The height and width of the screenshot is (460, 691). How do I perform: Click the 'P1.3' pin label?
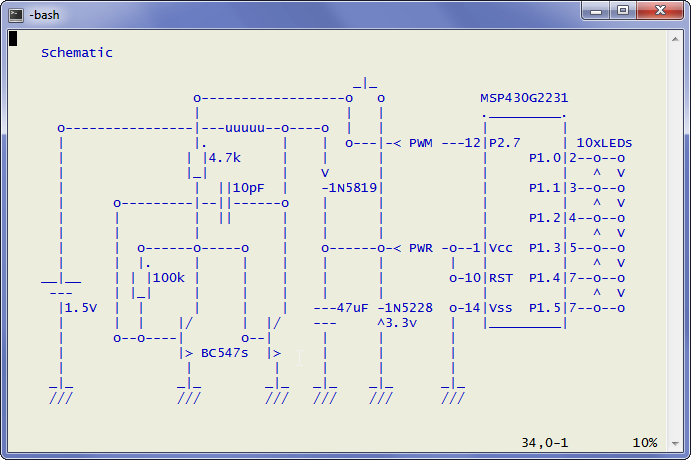coord(545,248)
